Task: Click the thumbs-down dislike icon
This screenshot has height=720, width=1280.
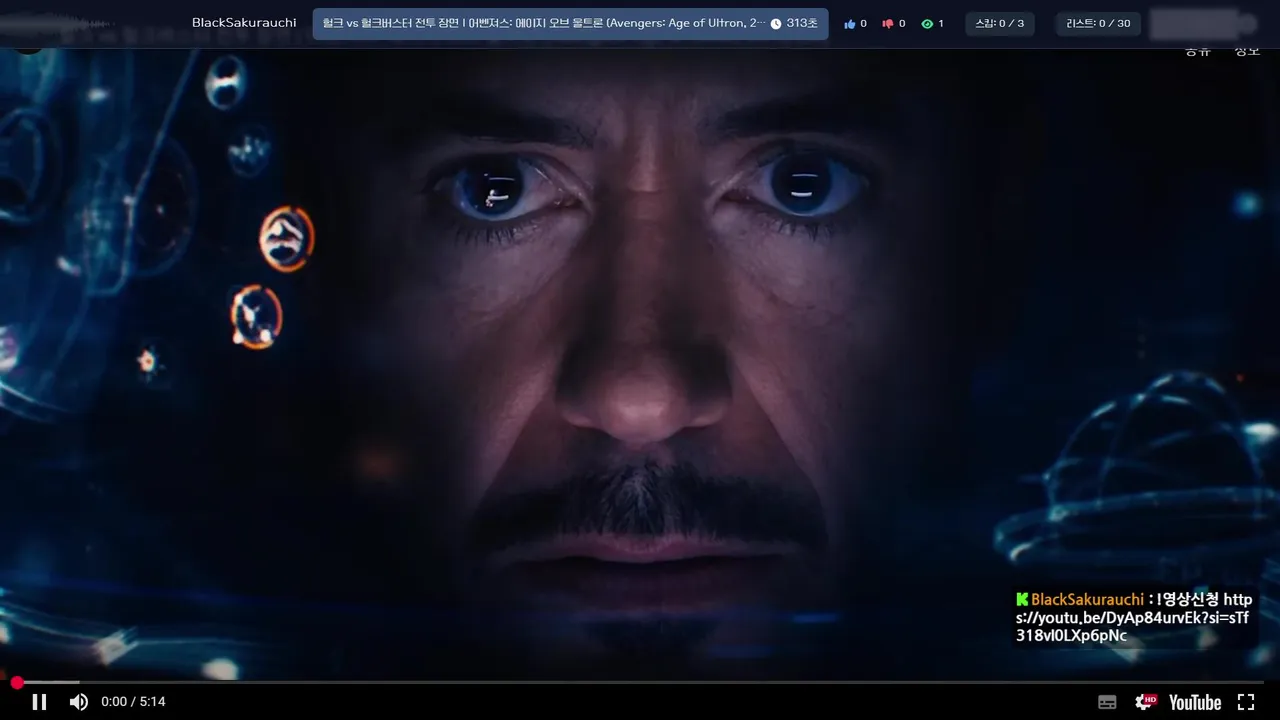Action: (x=887, y=24)
